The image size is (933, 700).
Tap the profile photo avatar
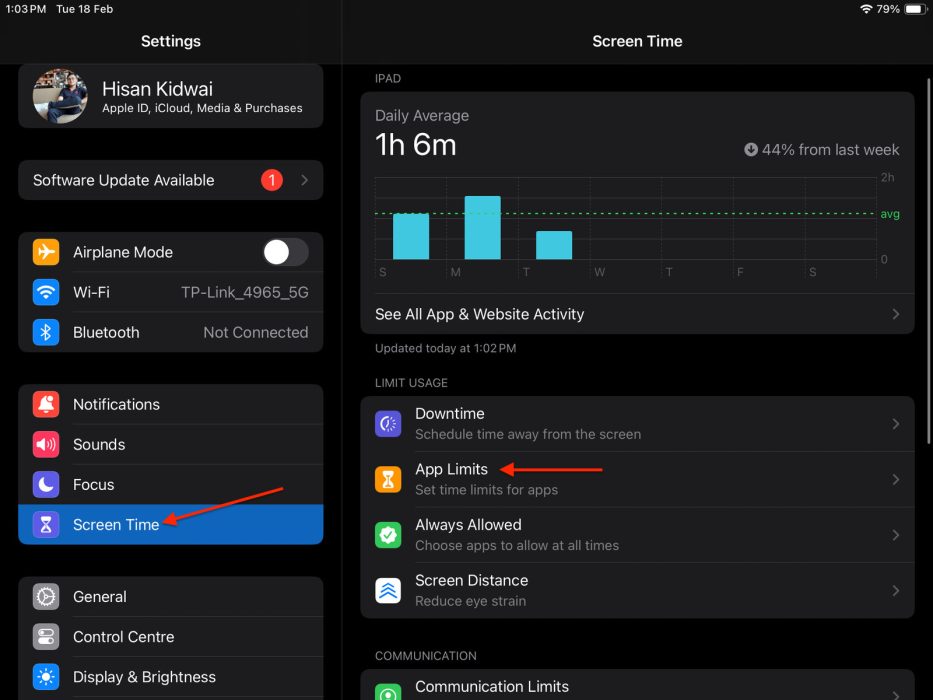pos(60,96)
